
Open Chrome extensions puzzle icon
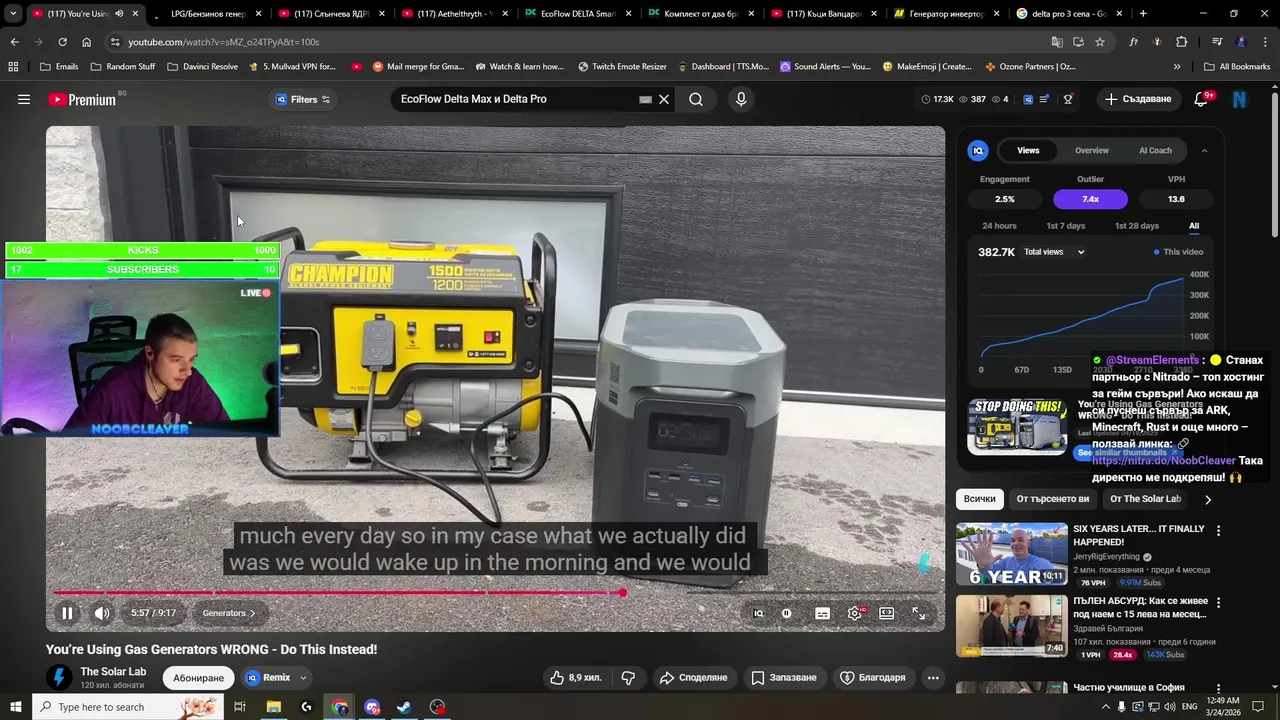1182,42
